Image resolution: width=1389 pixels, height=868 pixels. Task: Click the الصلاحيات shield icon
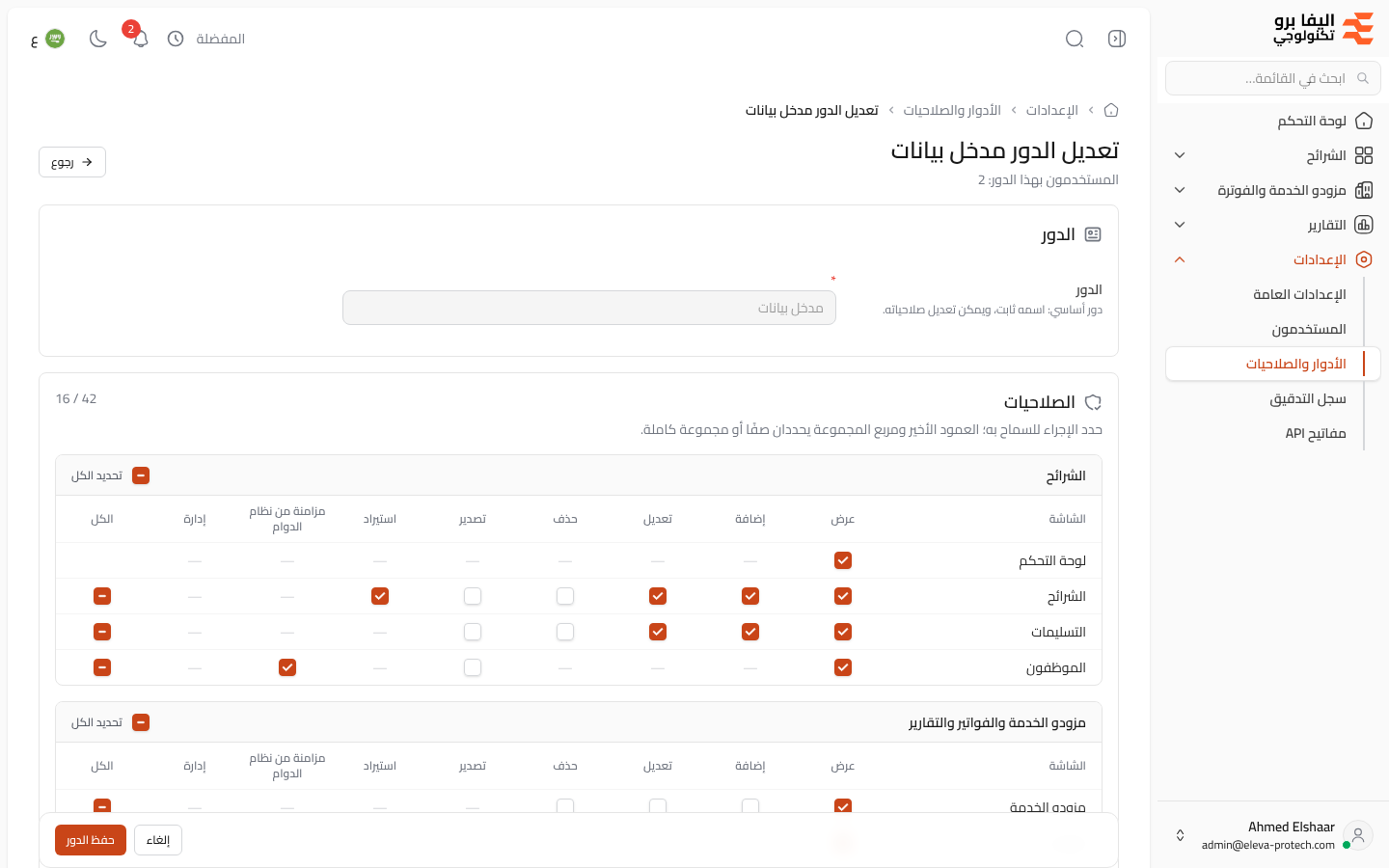pyautogui.click(x=1093, y=402)
